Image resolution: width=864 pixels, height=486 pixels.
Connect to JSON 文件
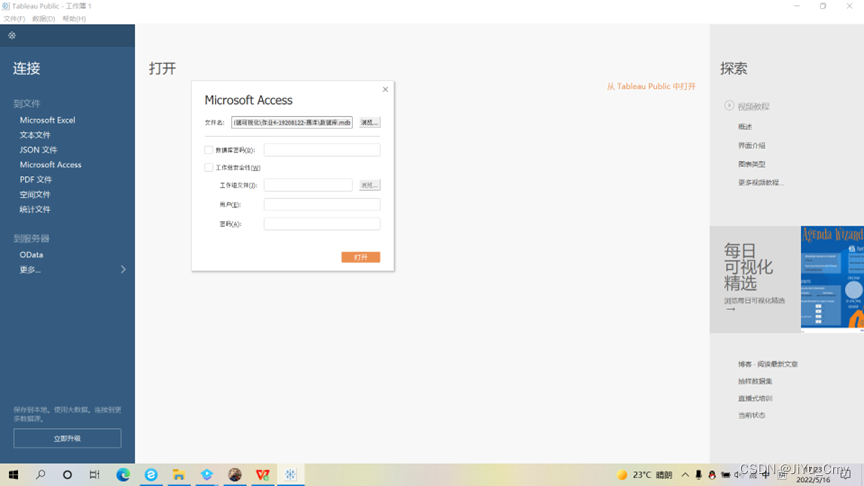(x=38, y=150)
